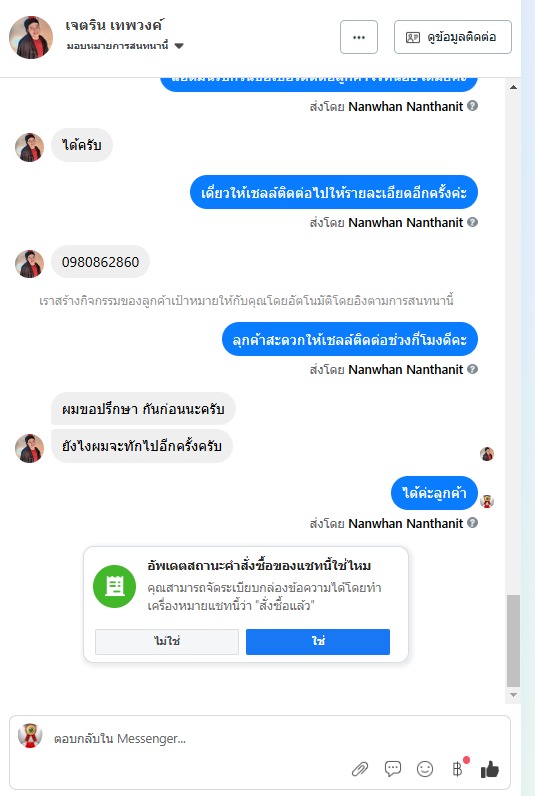Image resolution: width=535 pixels, height=796 pixels.
Task: Click the paperclip attach file icon
Action: (360, 769)
